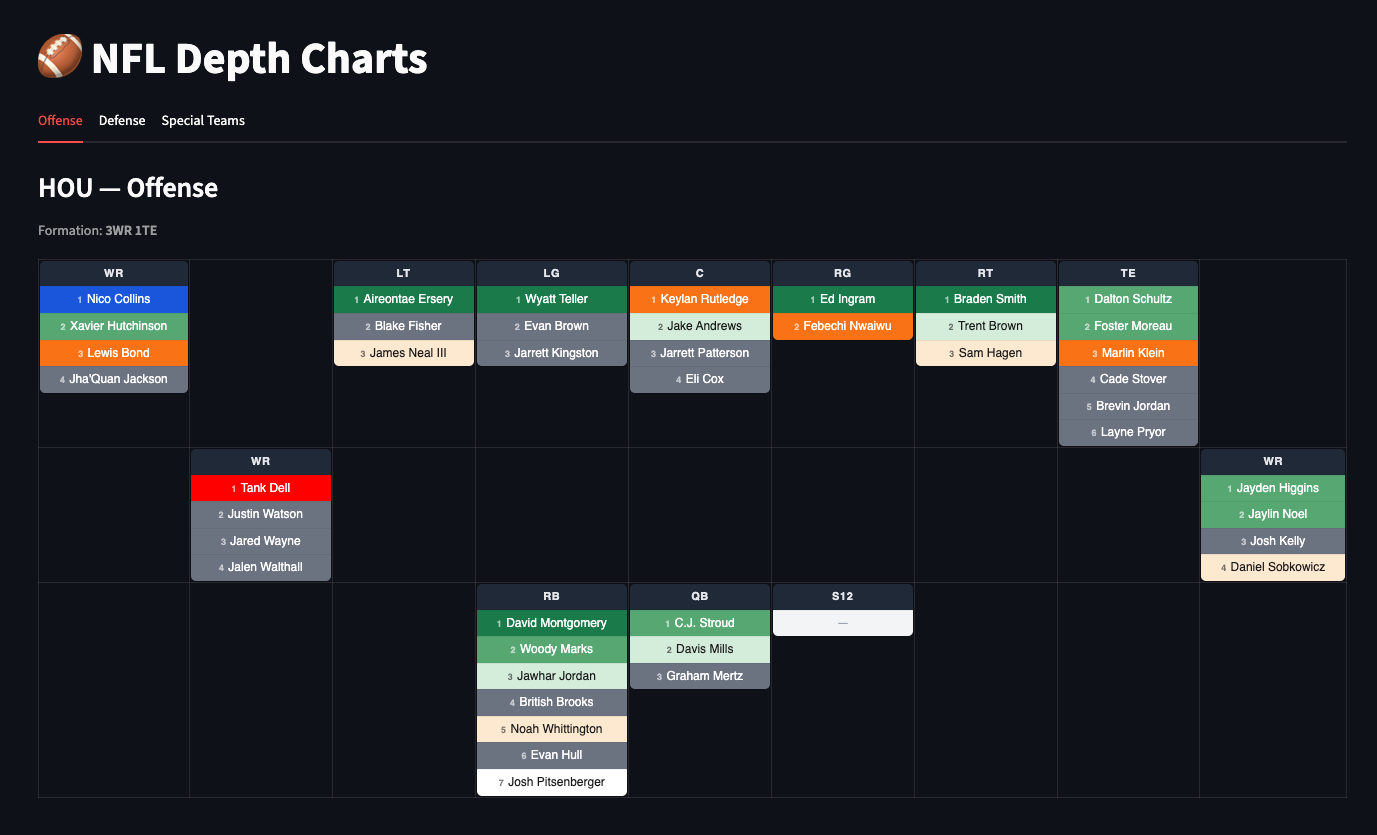This screenshot has height=835, width=1377.
Task: Click the HOU — Offense heading
Action: [128, 188]
